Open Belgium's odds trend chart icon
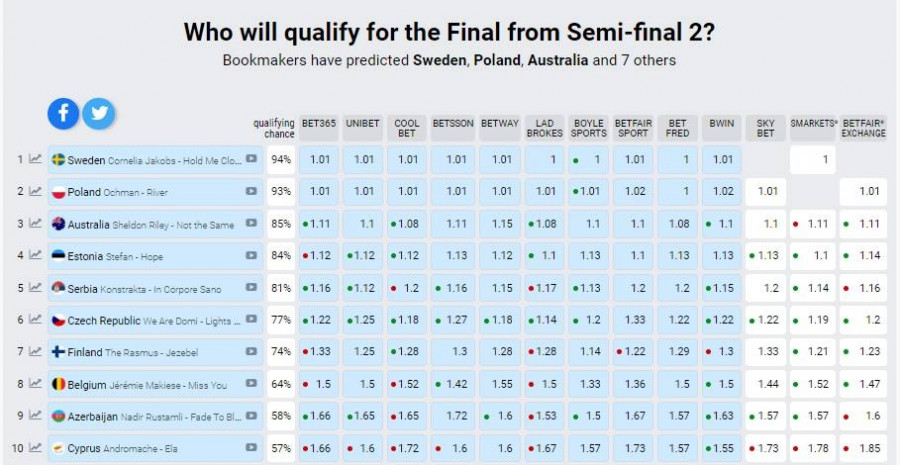 [x=35, y=384]
